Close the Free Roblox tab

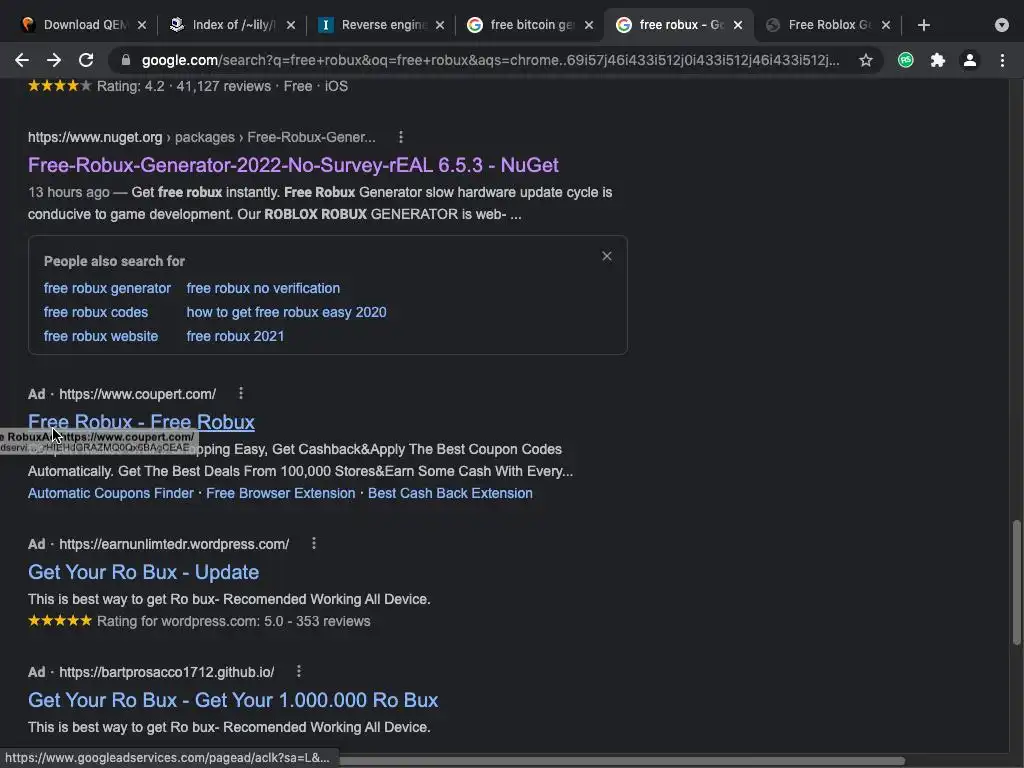click(886, 25)
